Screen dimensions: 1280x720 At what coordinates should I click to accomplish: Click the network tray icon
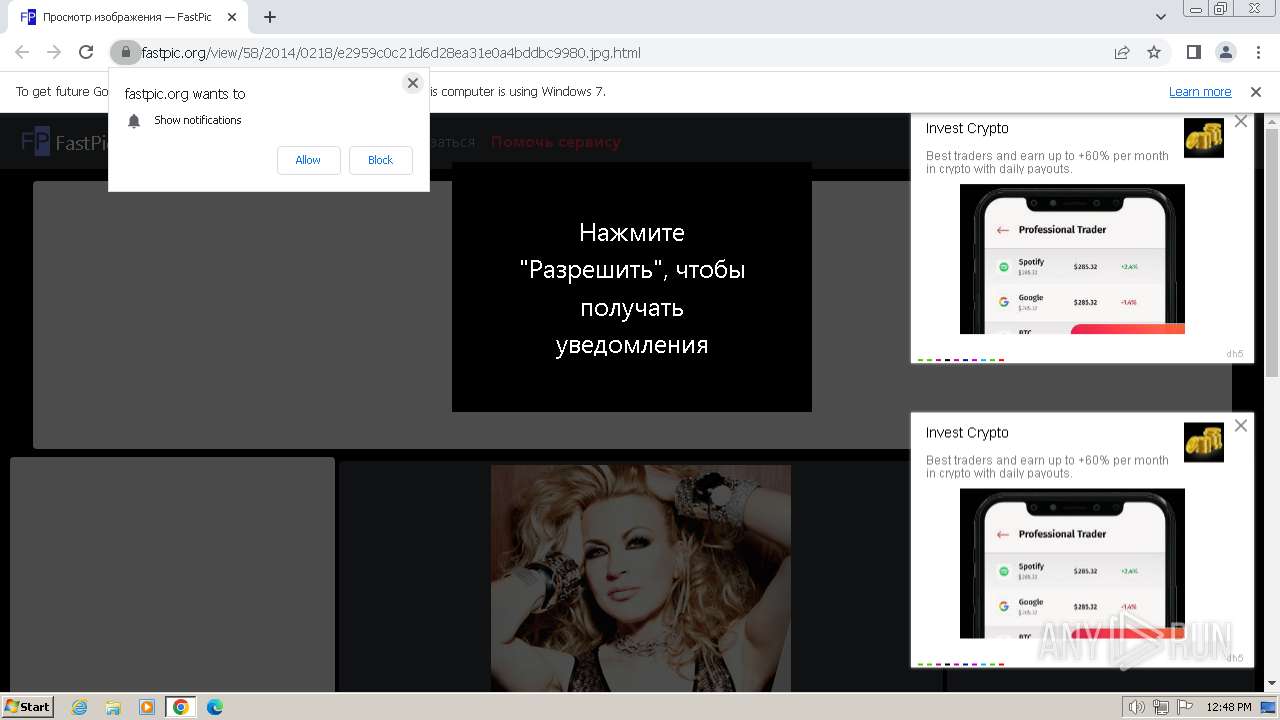pyautogui.click(x=1161, y=707)
